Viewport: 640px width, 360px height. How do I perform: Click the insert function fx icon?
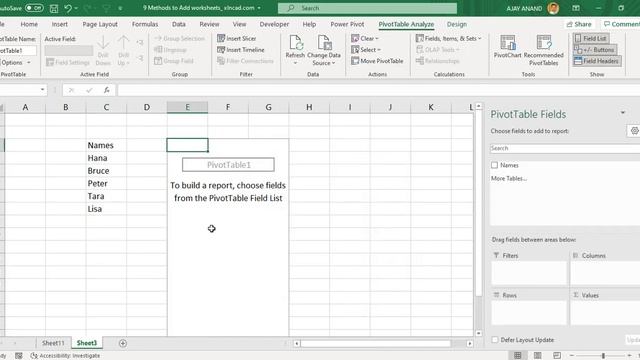107,90
